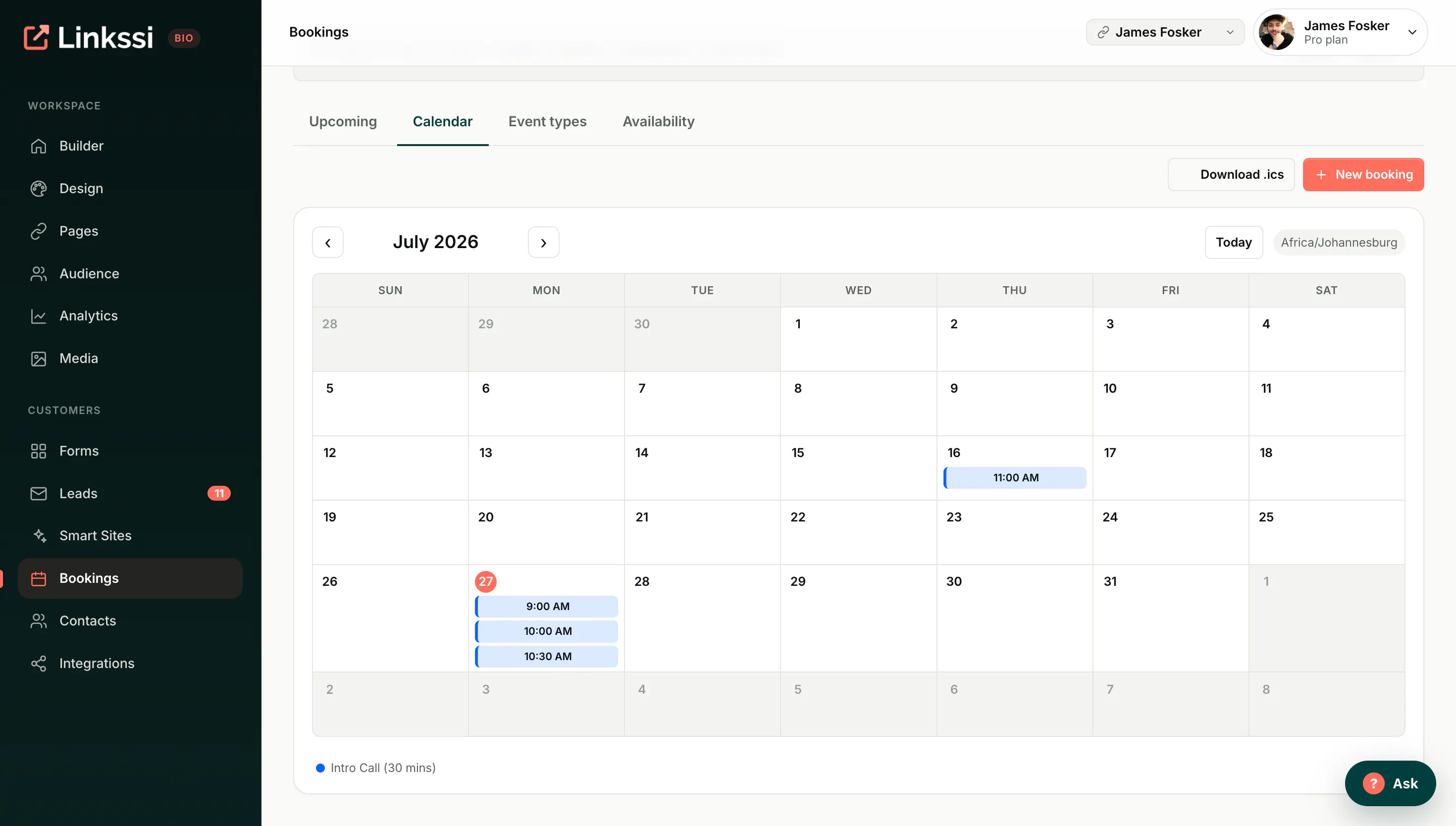This screenshot has width=1456, height=826.
Task: Click the New booking button
Action: [1363, 175]
